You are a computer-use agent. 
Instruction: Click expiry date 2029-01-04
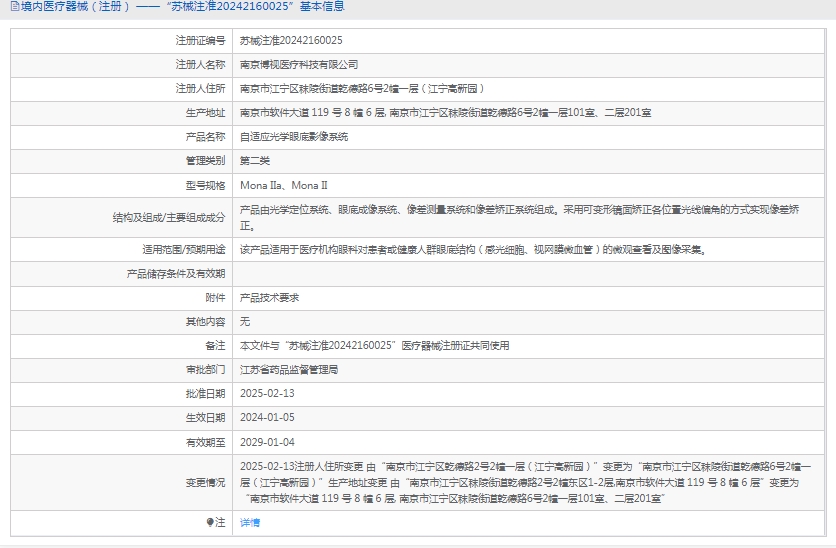point(268,442)
